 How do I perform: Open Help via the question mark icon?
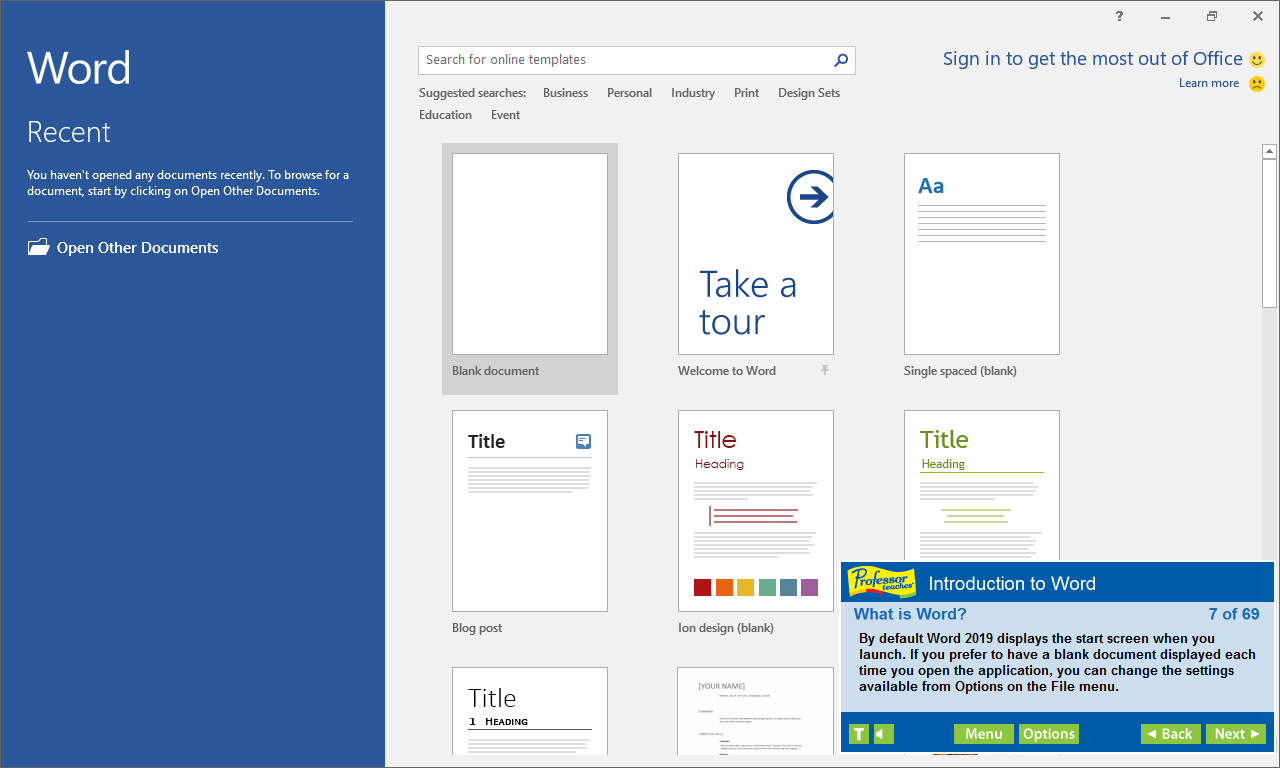click(1118, 16)
